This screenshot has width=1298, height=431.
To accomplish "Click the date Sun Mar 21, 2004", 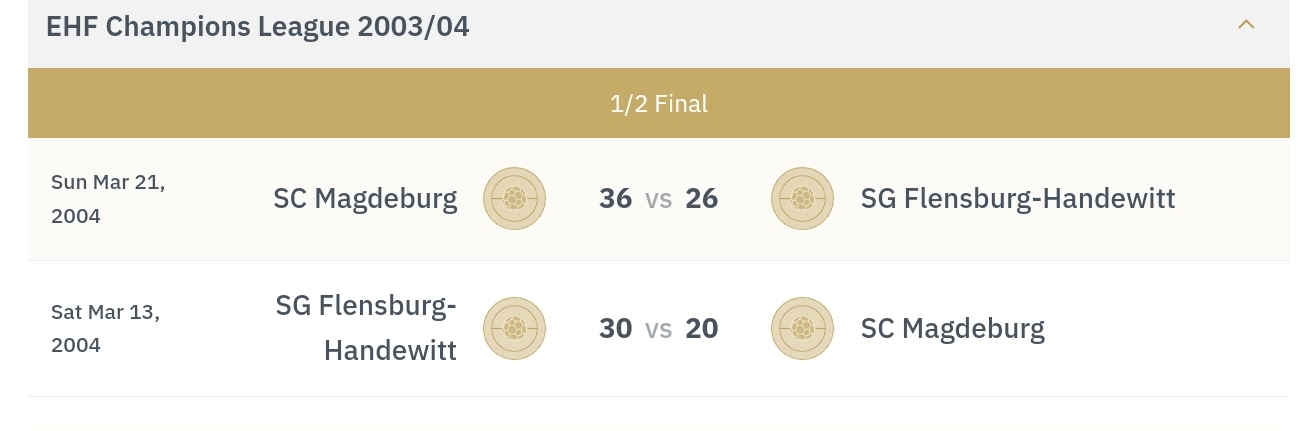I will point(108,199).
